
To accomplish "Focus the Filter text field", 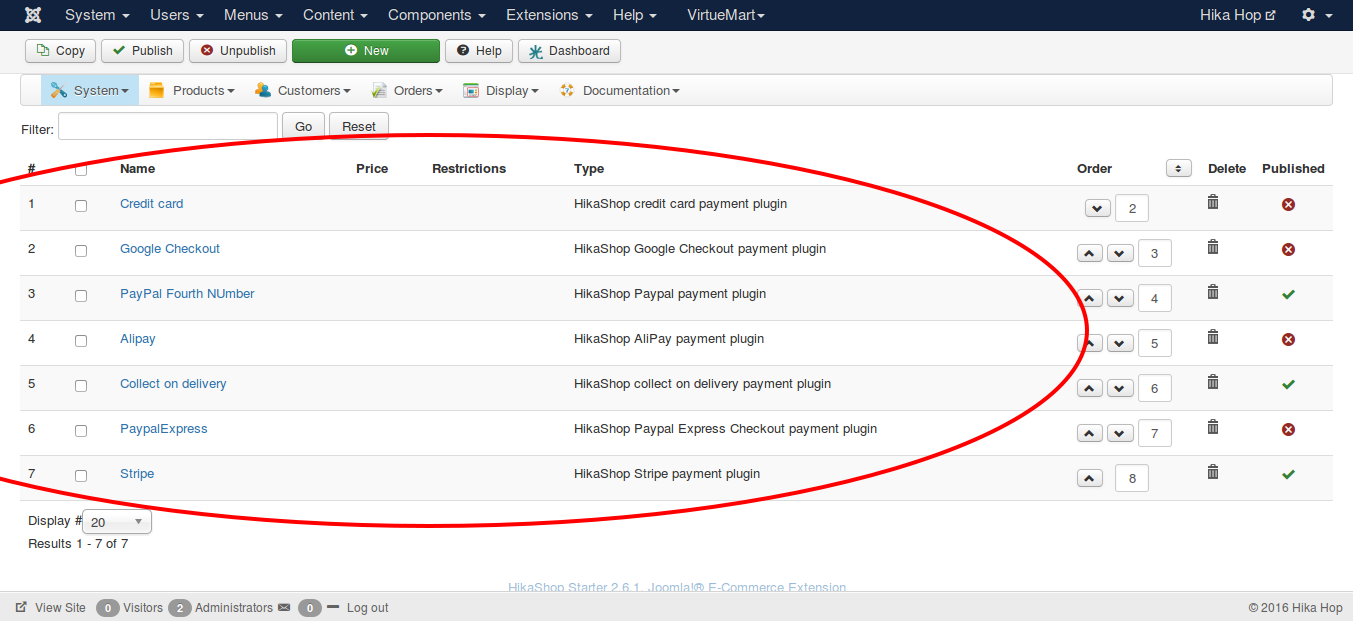I will pos(168,126).
